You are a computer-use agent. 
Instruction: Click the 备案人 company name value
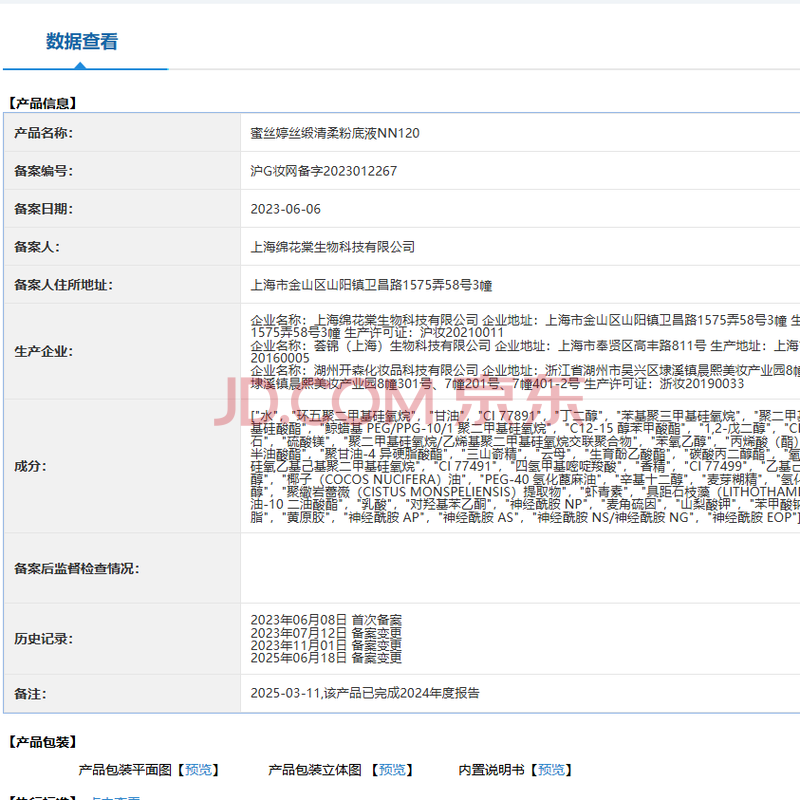coord(332,247)
